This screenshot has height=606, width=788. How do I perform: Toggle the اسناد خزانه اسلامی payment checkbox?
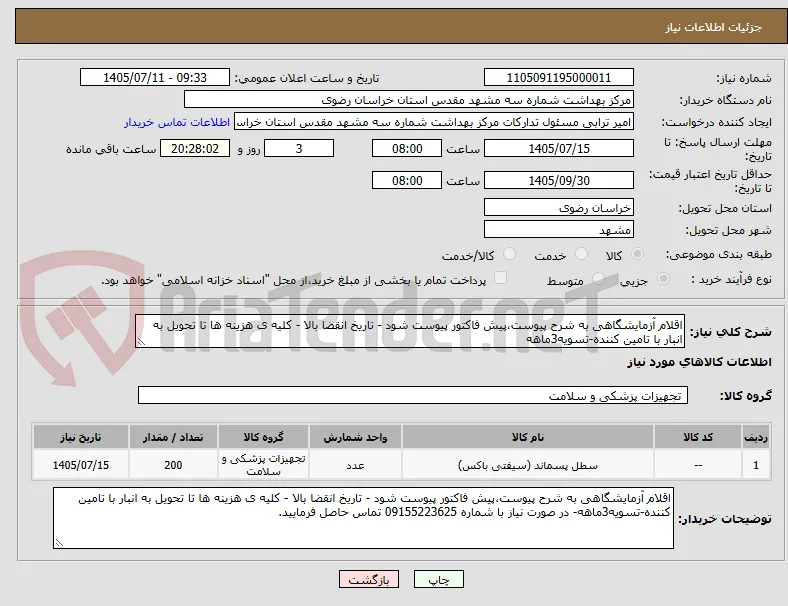point(501,278)
